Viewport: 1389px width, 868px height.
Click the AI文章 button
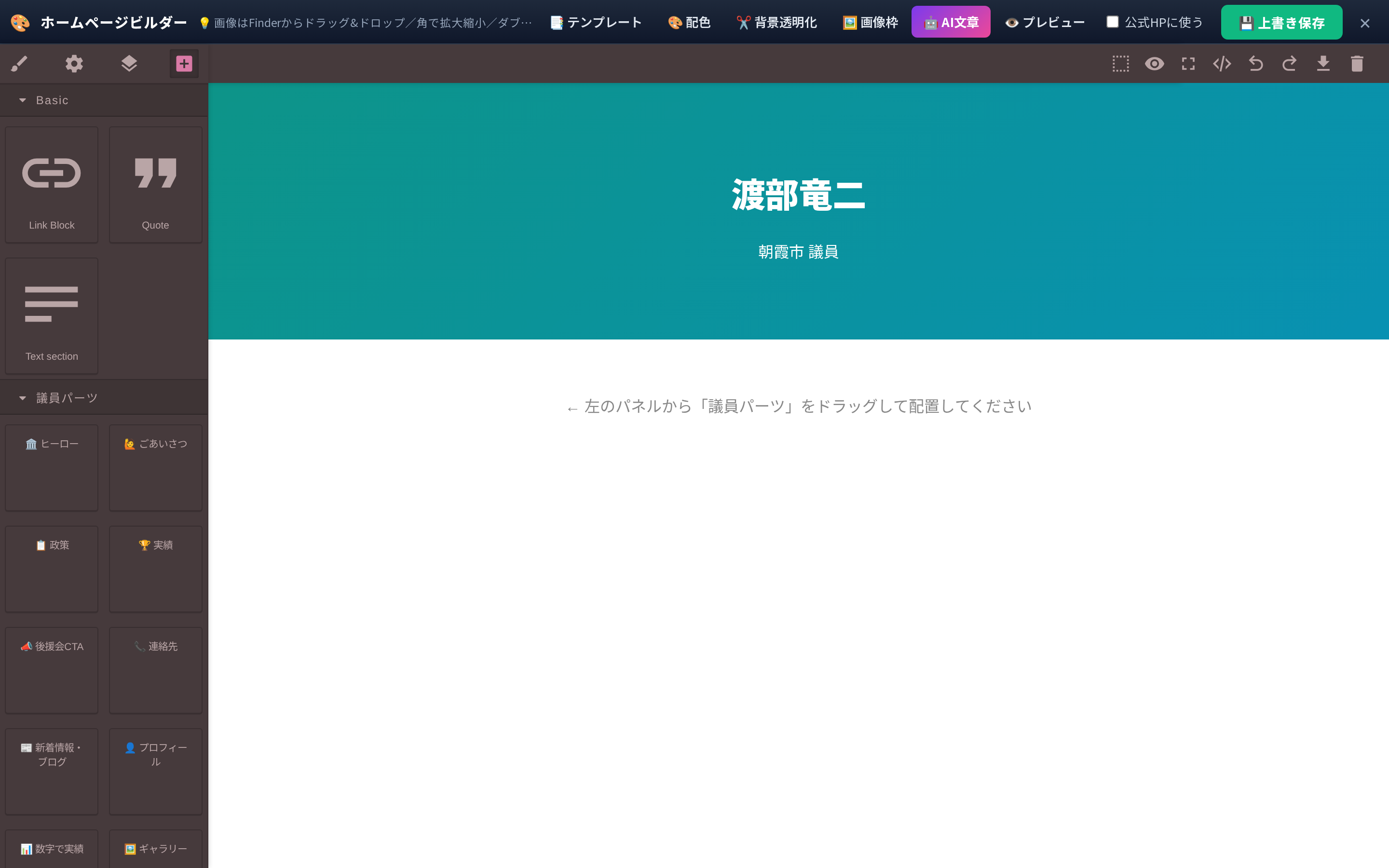[951, 22]
